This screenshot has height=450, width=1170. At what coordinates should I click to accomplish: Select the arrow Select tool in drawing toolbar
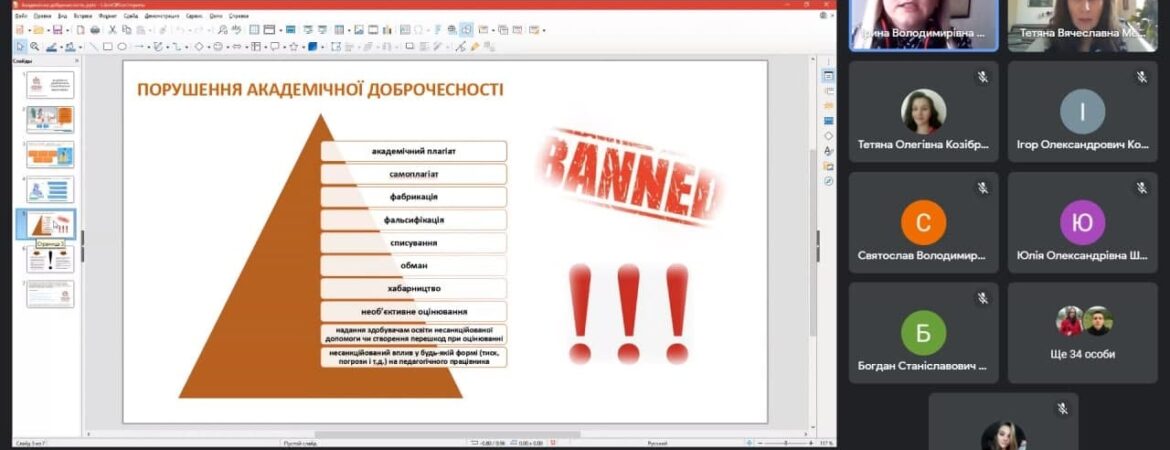[20, 46]
